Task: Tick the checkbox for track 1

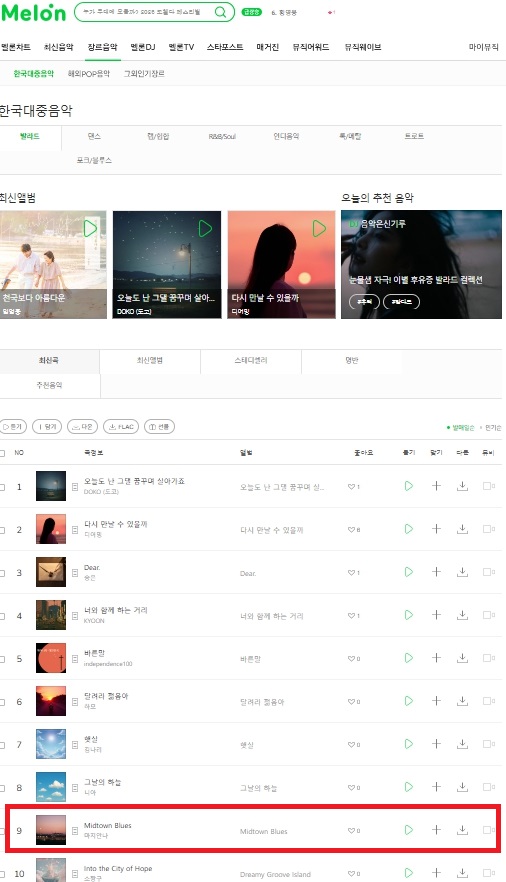Action: click(3, 487)
